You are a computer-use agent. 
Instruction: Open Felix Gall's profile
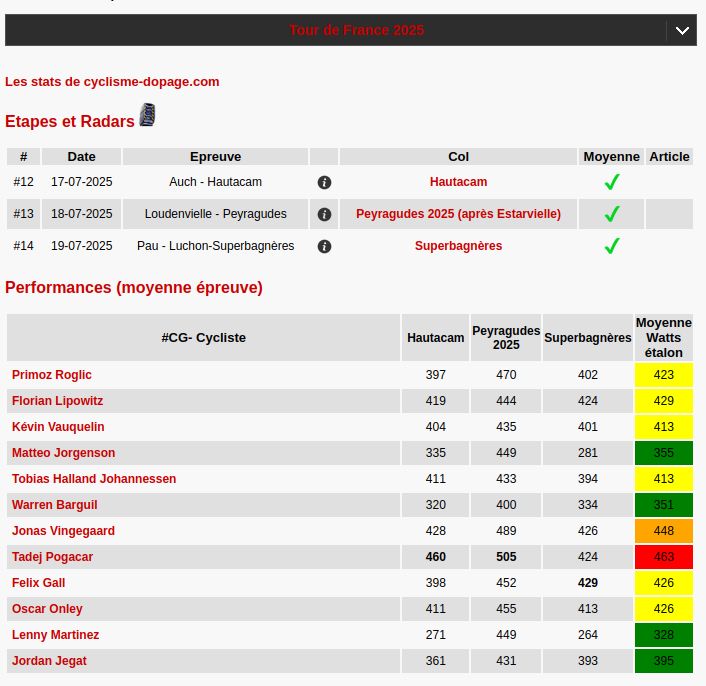pos(38,583)
